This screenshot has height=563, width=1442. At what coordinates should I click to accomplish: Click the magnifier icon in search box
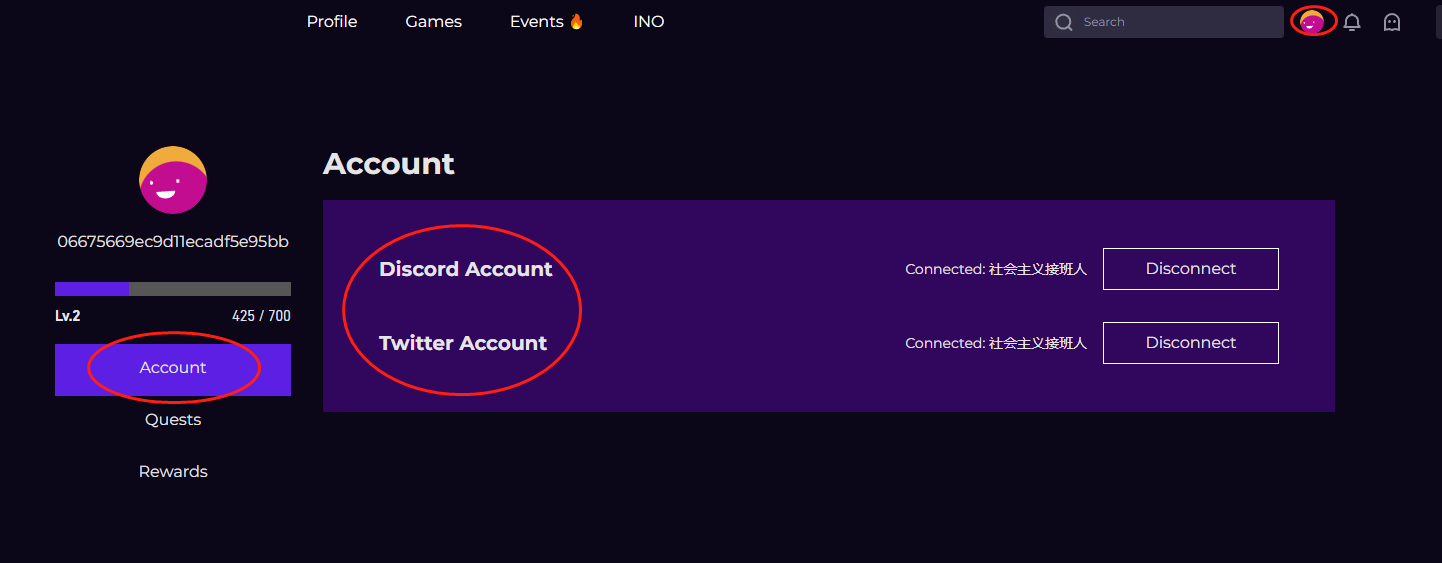(1063, 22)
